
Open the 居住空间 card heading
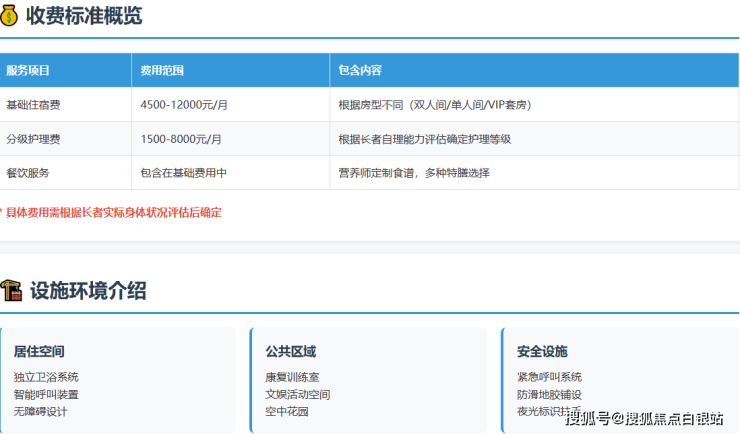[39, 352]
